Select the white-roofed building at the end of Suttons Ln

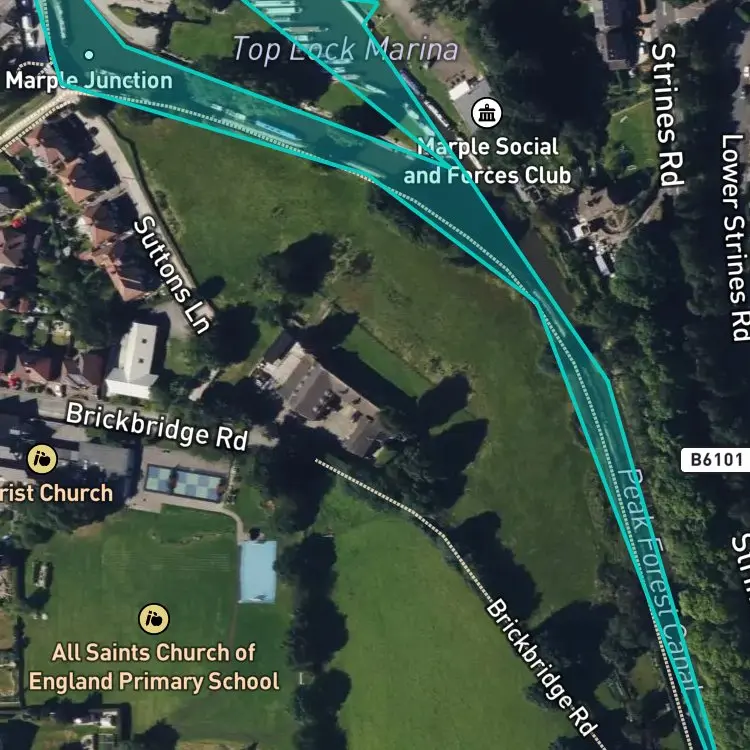click(x=132, y=360)
